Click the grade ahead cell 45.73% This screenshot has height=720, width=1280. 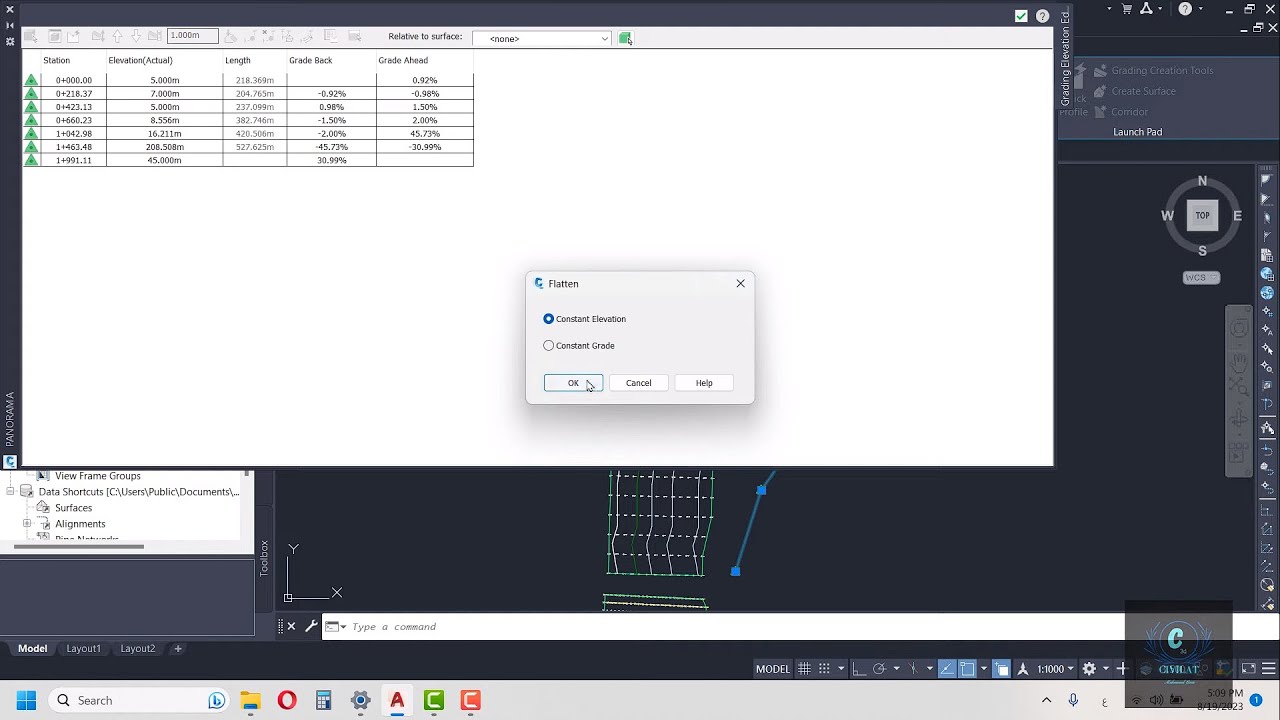point(425,133)
